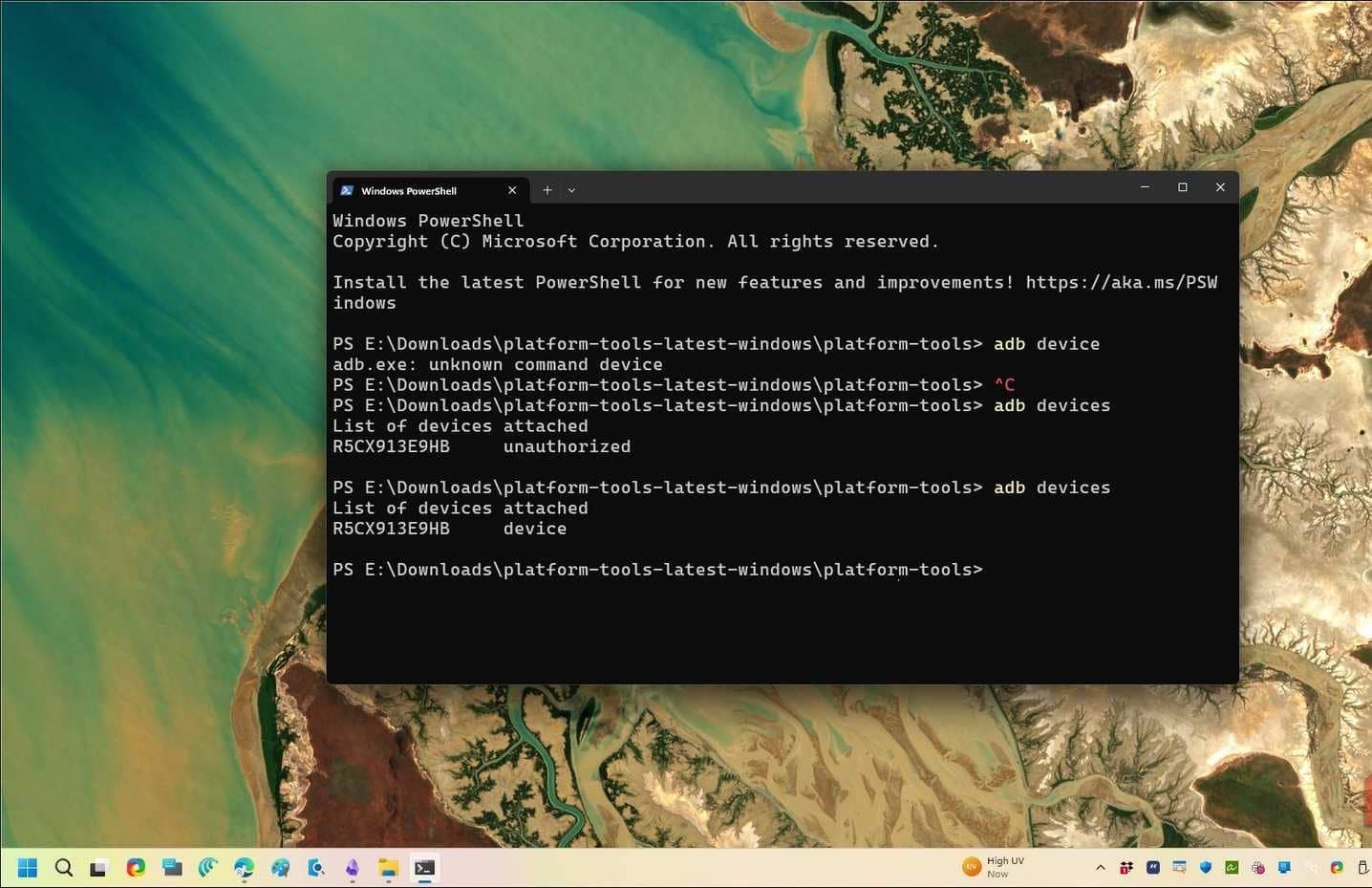
Task: Expand the new tab profile dropdown
Action: (571, 190)
